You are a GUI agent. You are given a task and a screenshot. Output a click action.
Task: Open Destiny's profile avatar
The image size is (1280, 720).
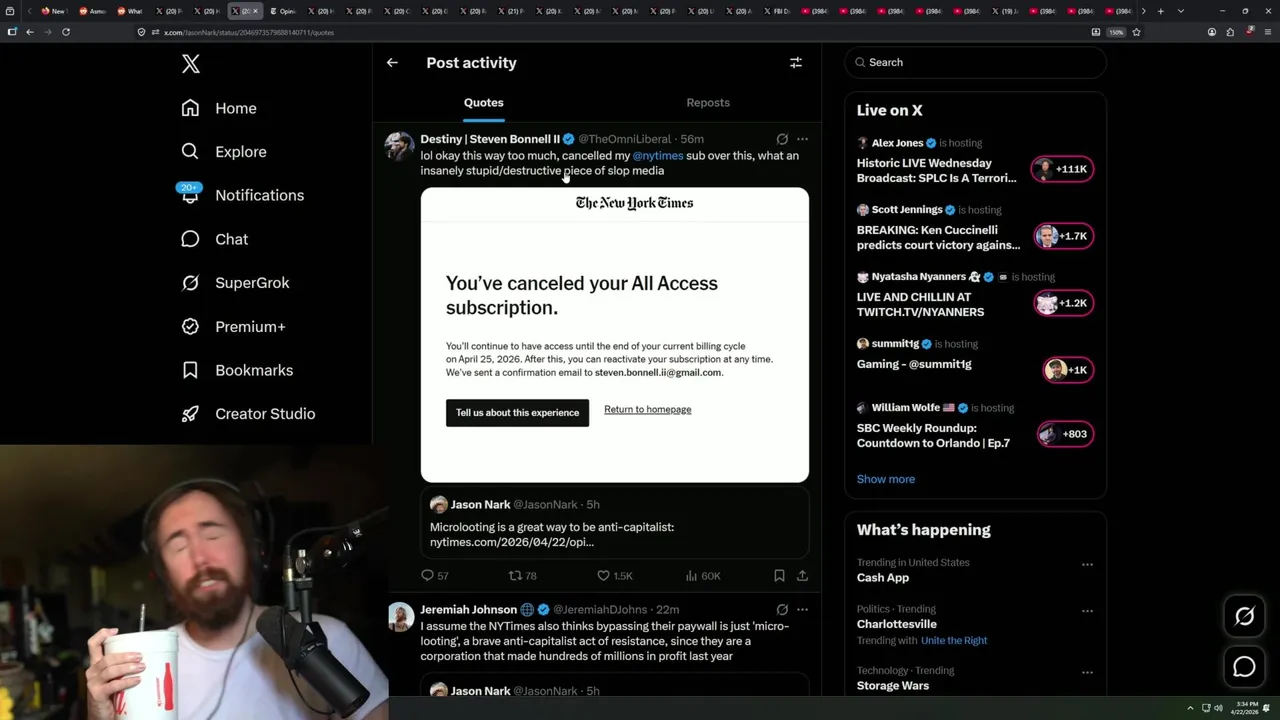(x=400, y=146)
